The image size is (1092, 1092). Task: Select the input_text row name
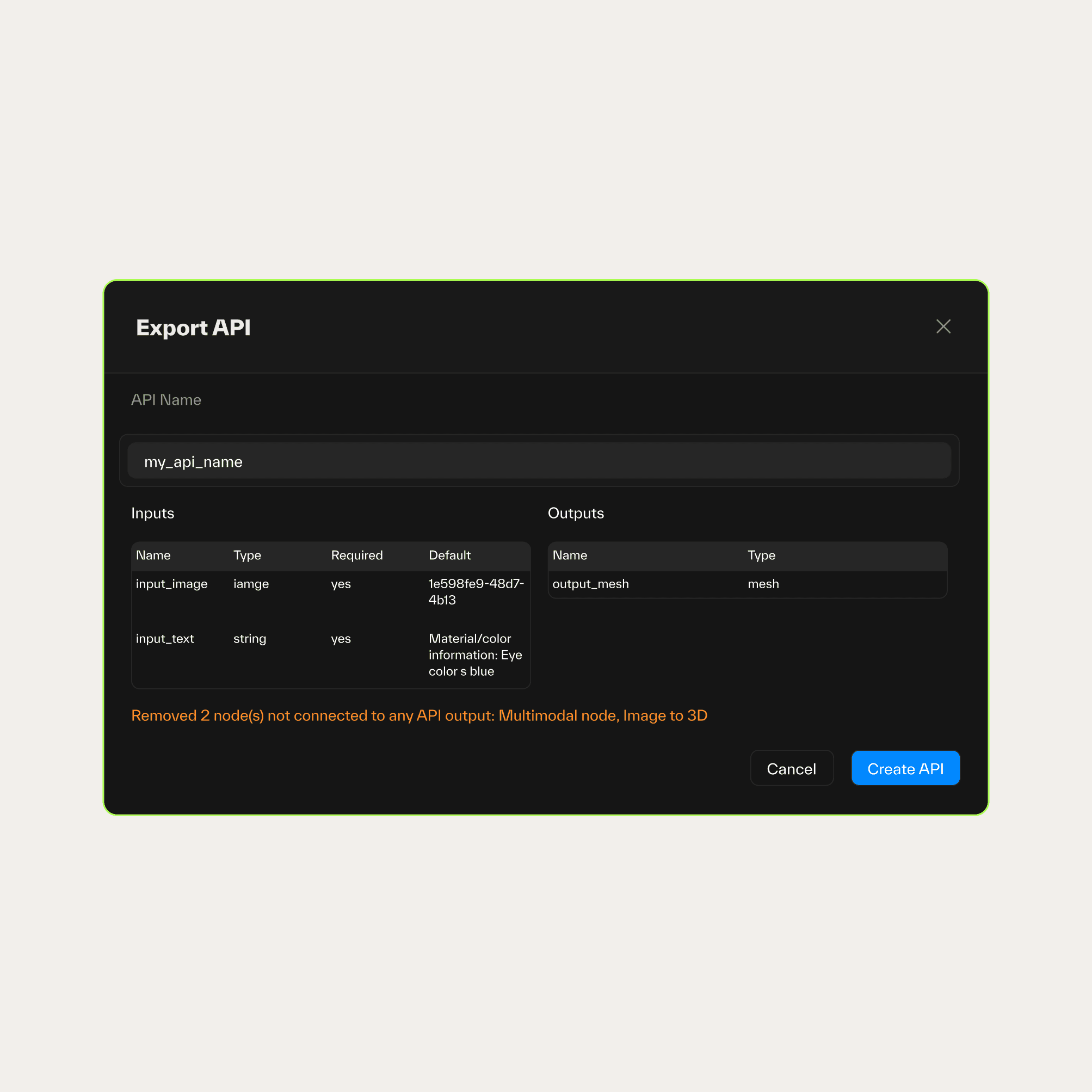click(x=164, y=639)
